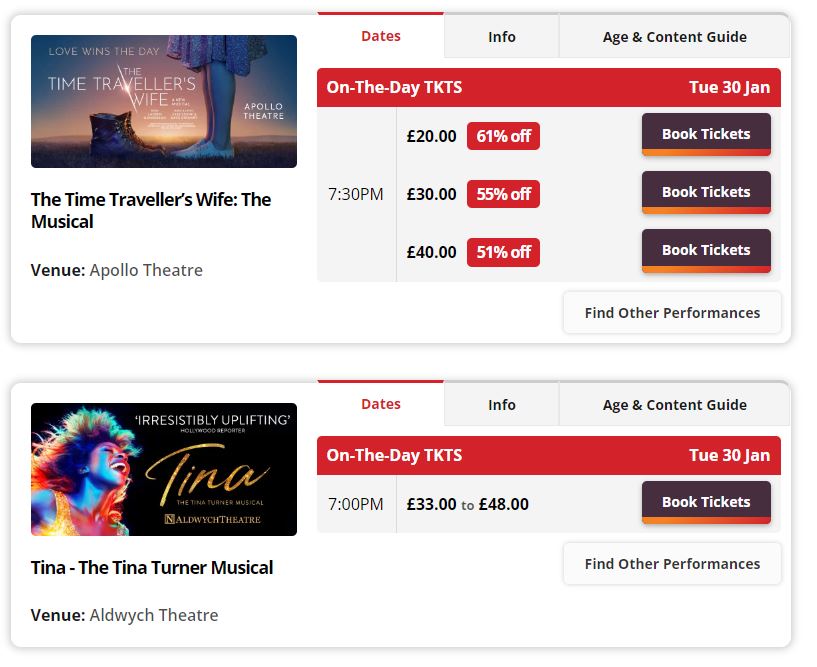
Task: Book the £20.00 tickets at 61% off
Action: pos(706,135)
